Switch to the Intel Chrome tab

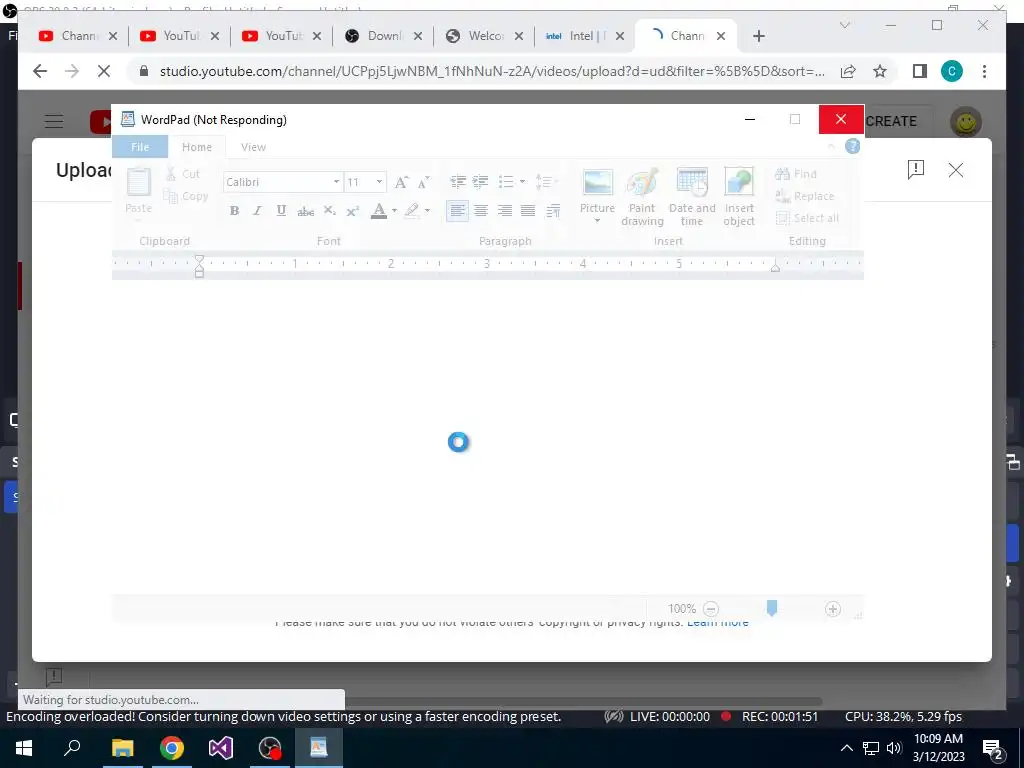click(x=583, y=36)
